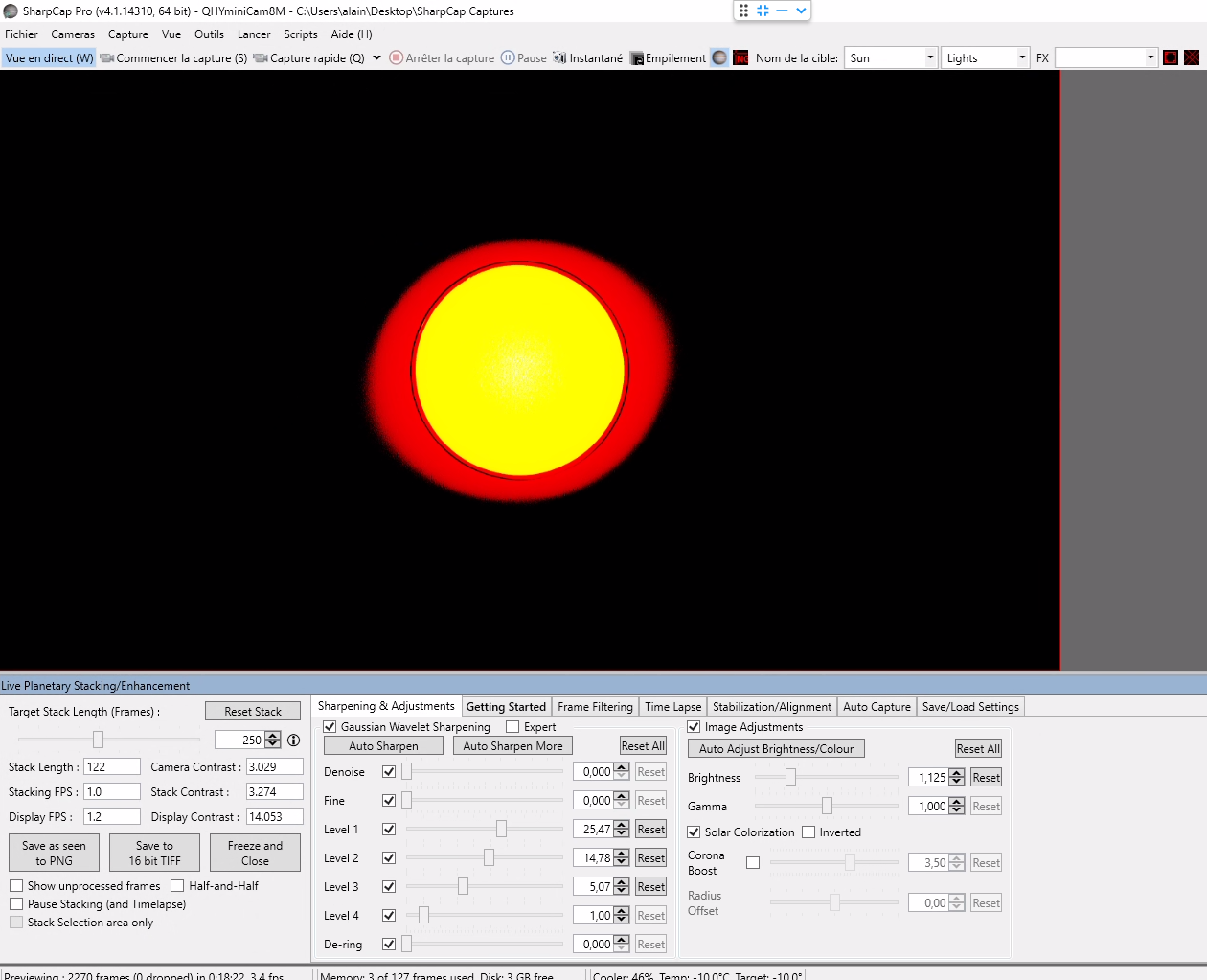The height and width of the screenshot is (980, 1207).
Task: Click the red square icon after FX
Action: pos(1171,57)
